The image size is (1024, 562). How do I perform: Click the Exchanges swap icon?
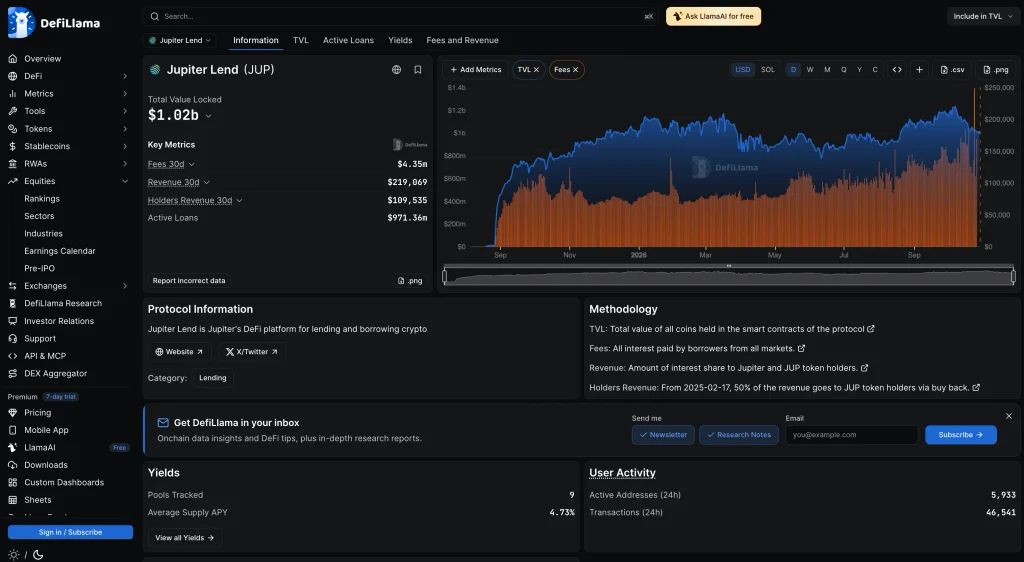tap(12, 286)
